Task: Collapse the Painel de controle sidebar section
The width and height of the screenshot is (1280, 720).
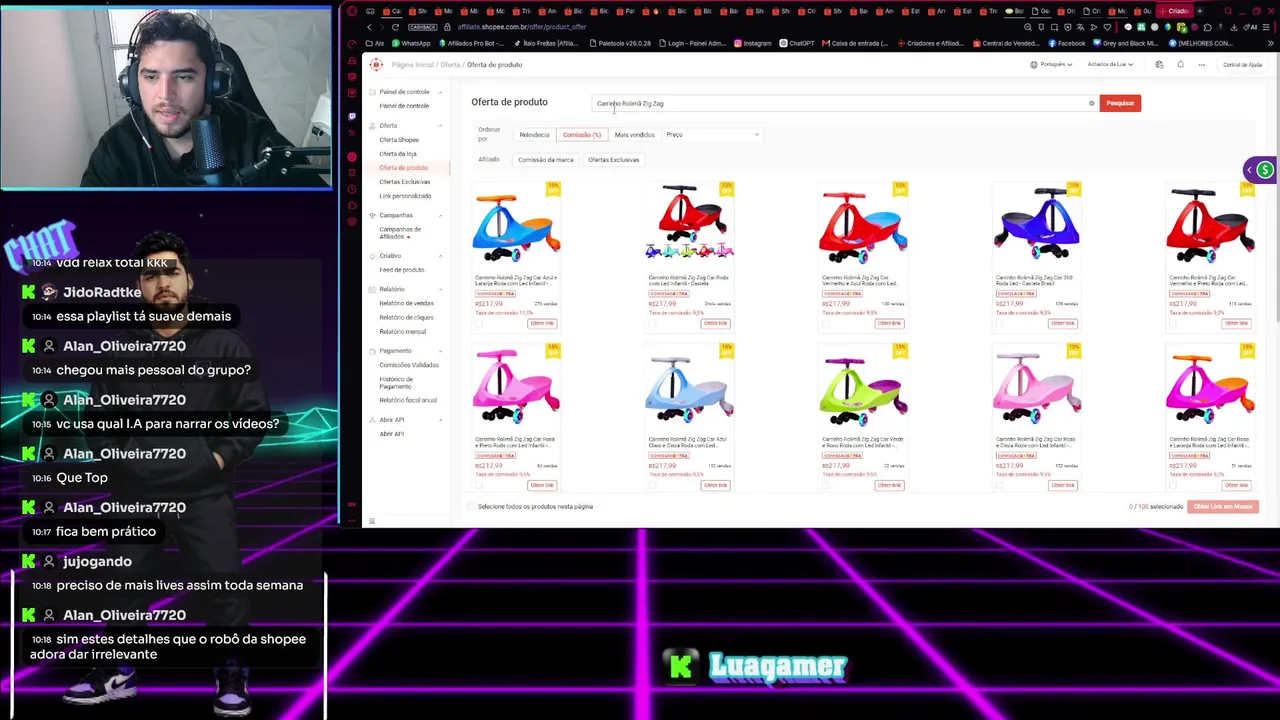Action: pyautogui.click(x=440, y=92)
